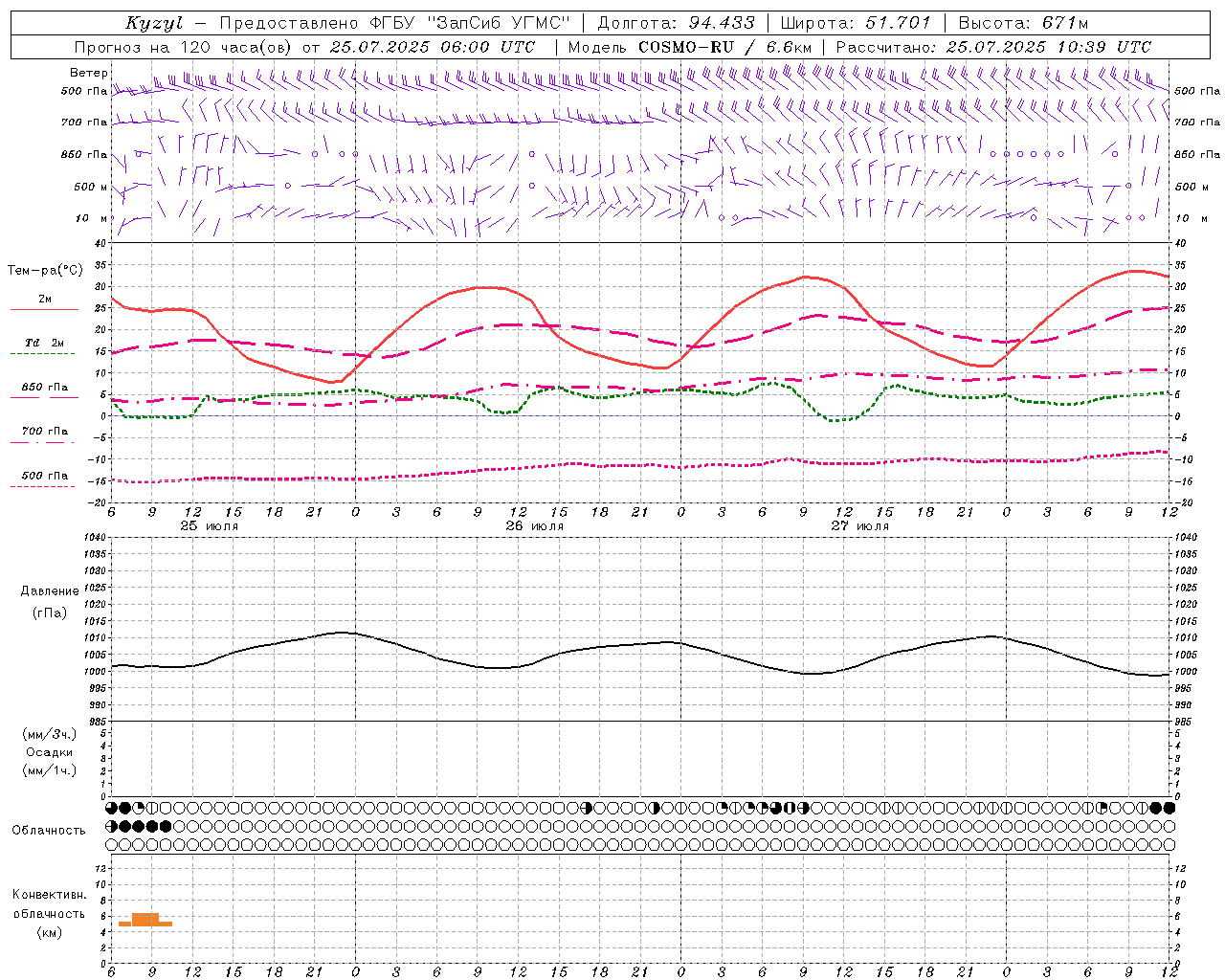Screen dimensions: 1225x980
Task: Select the '500 гПа' entry in temperature legend
Action: click(45, 476)
